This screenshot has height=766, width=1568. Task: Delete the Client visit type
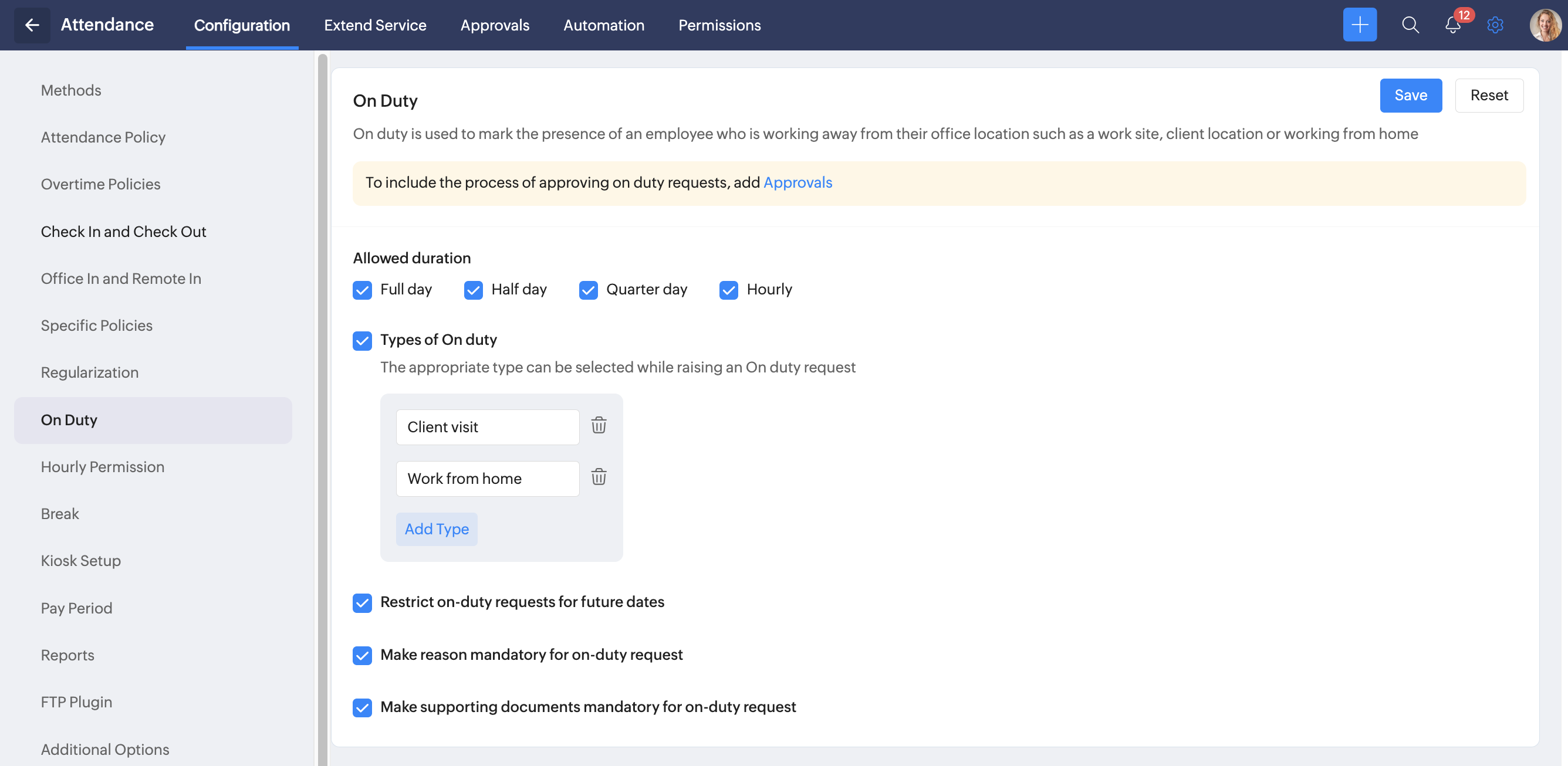coord(599,425)
